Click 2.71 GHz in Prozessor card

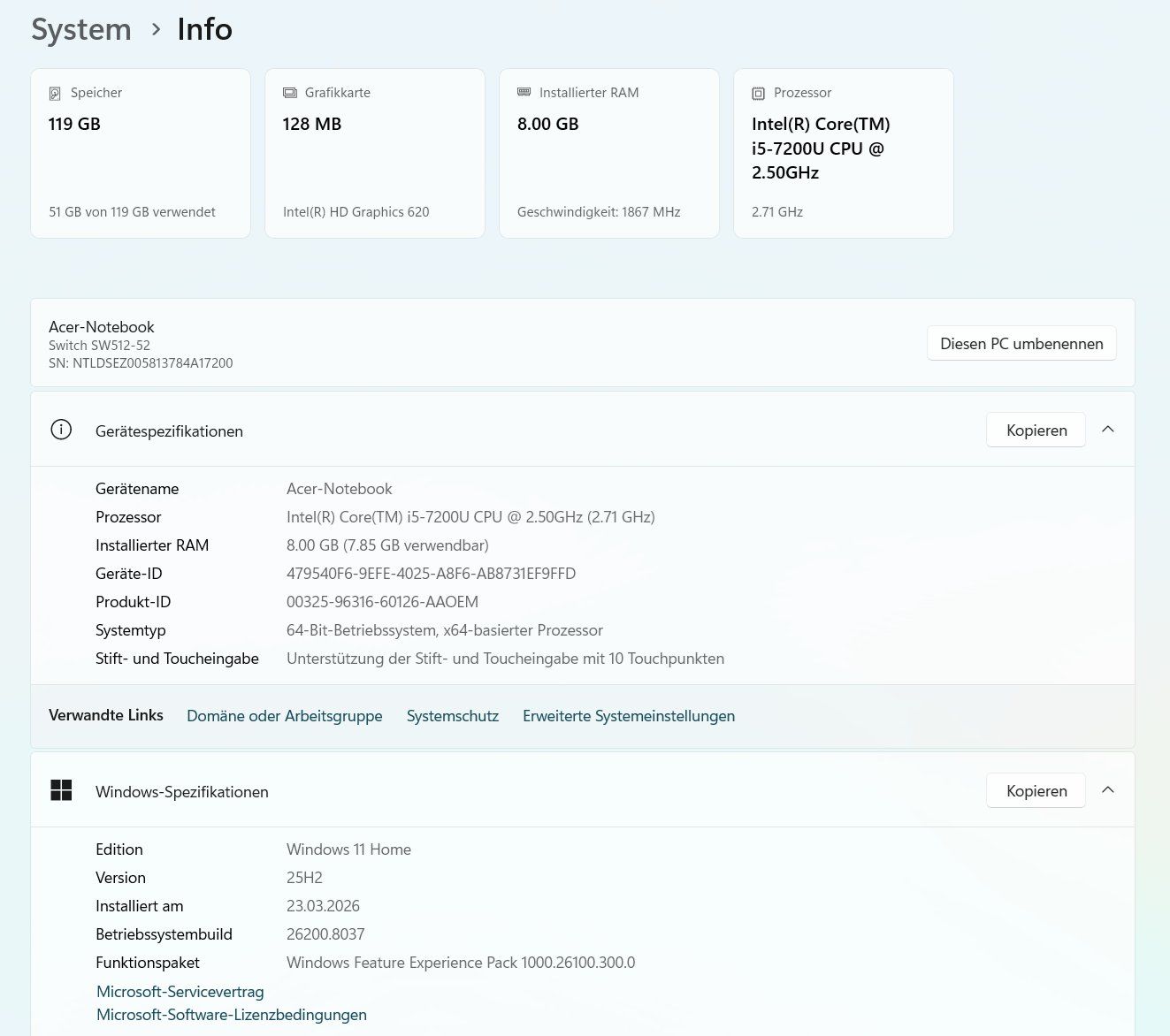pos(777,212)
